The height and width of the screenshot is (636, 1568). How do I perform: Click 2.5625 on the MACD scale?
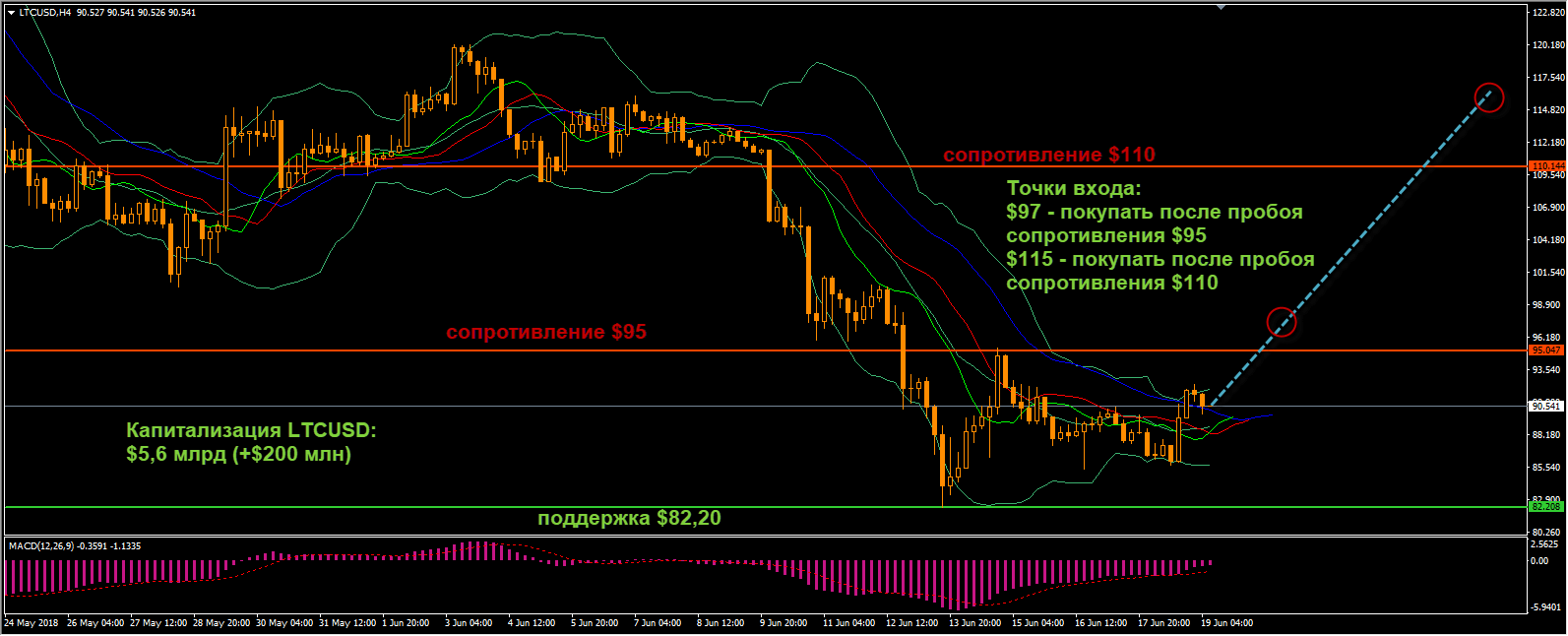(1546, 544)
